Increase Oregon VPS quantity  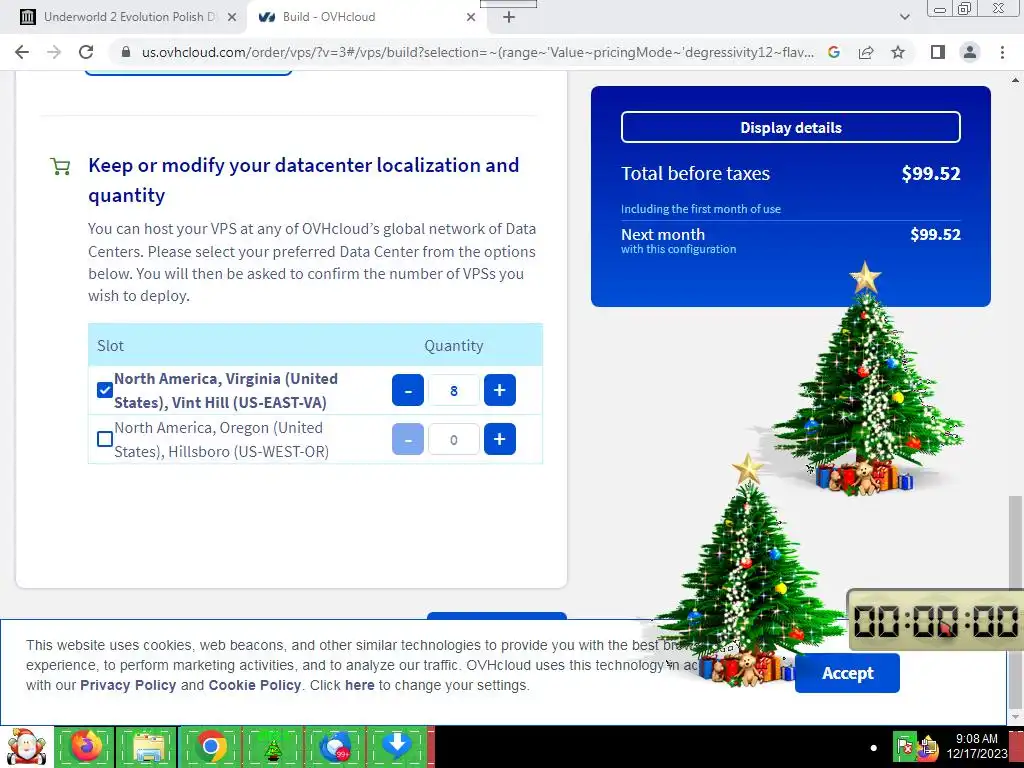(x=500, y=439)
